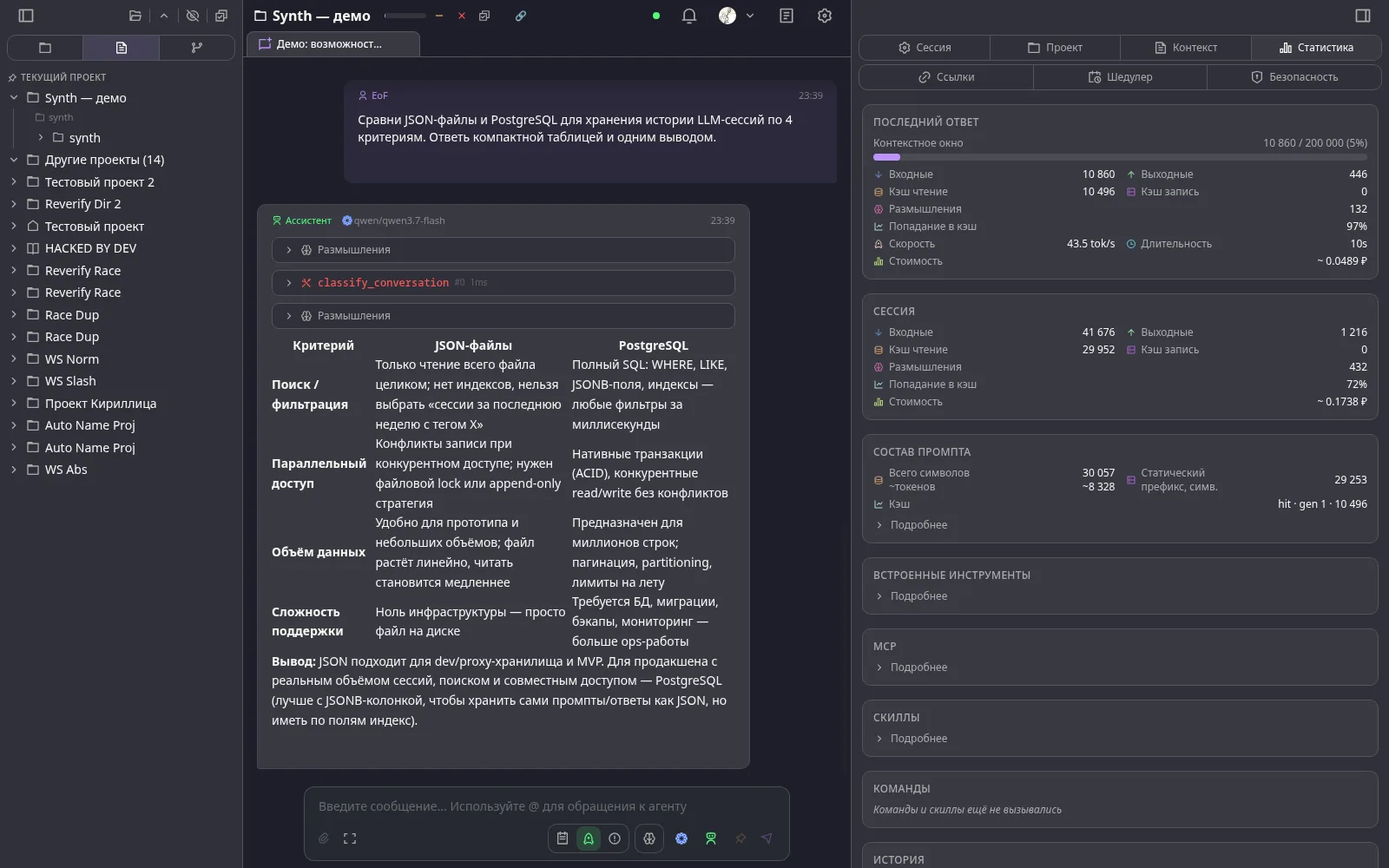Click the message input field

[x=546, y=806]
